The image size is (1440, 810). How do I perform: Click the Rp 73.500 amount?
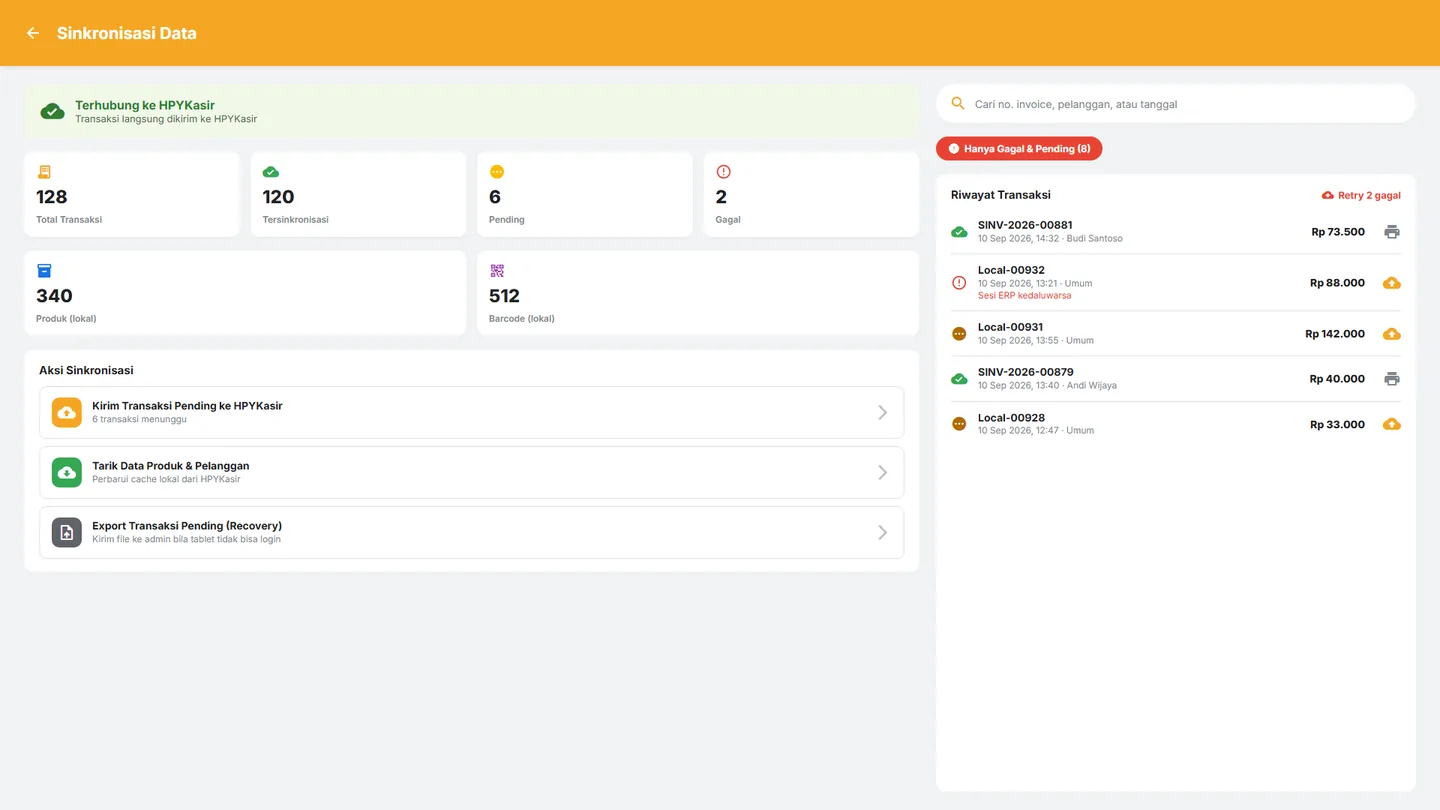tap(1338, 232)
